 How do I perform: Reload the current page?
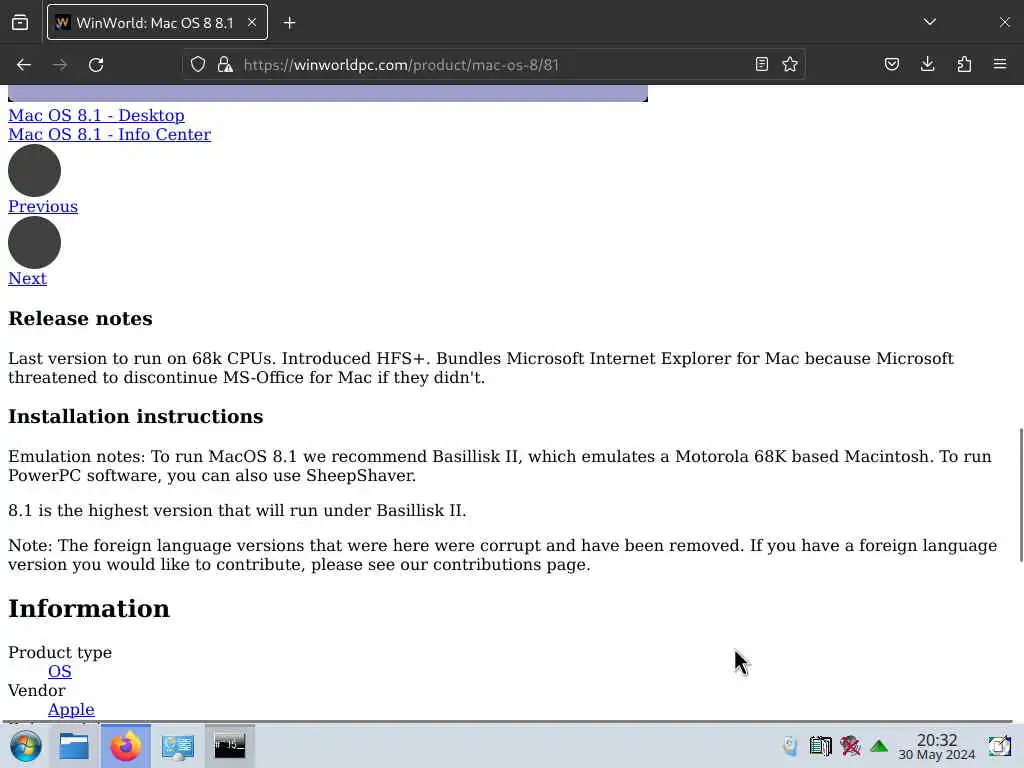[96, 65]
